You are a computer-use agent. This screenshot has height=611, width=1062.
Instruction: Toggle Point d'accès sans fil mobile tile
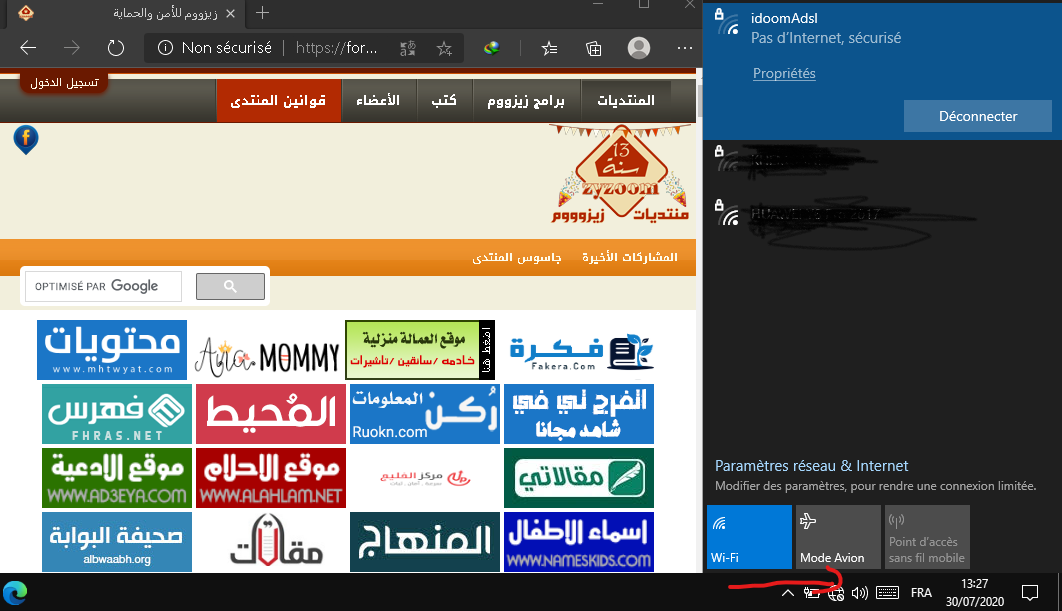tap(927, 536)
